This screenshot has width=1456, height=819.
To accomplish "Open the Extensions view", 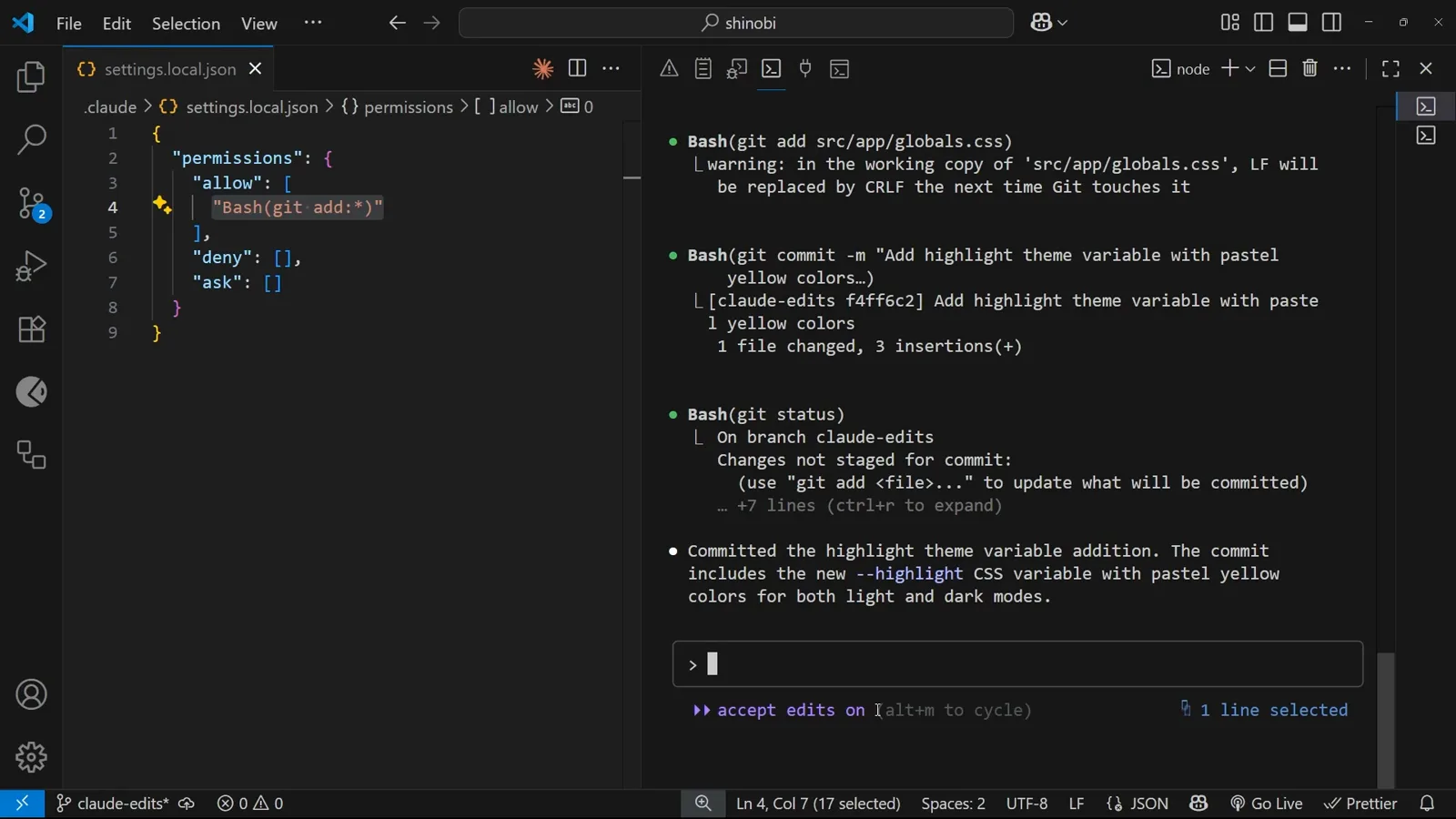I will click(31, 329).
